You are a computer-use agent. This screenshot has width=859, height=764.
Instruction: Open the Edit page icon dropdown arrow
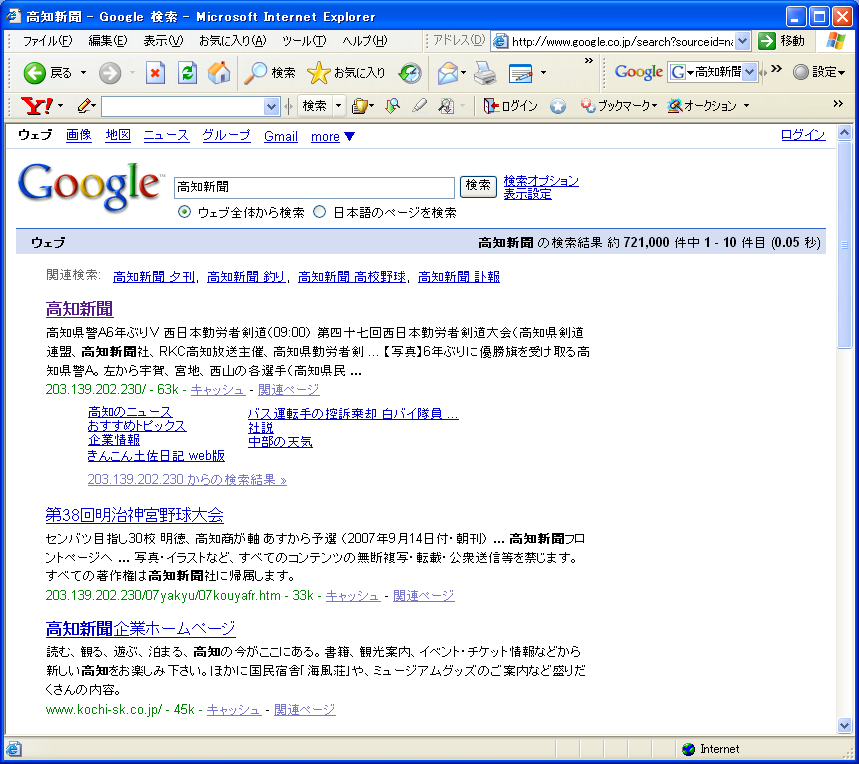coord(543,72)
